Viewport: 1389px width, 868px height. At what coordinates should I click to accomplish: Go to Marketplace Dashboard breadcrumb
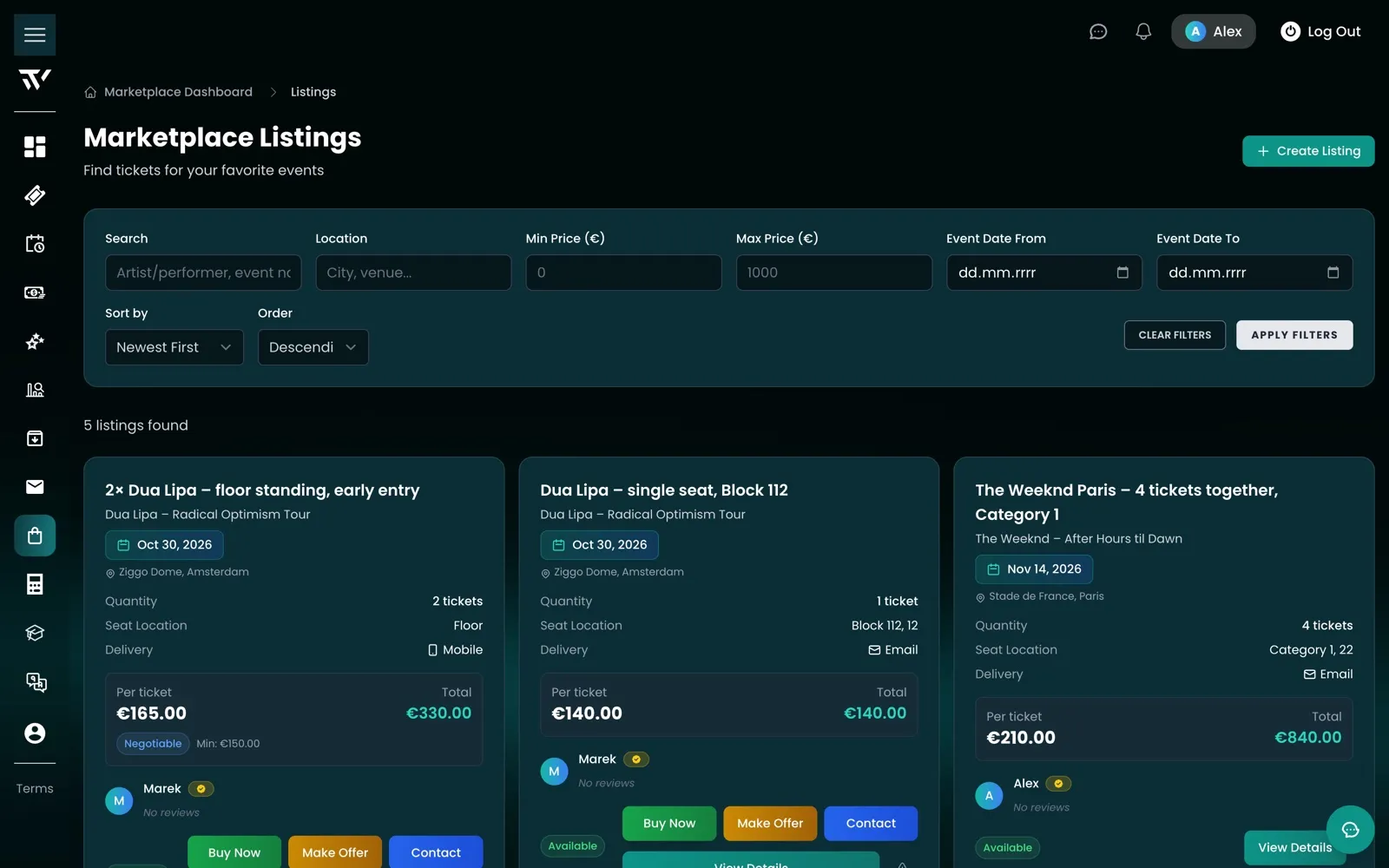pyautogui.click(x=168, y=92)
